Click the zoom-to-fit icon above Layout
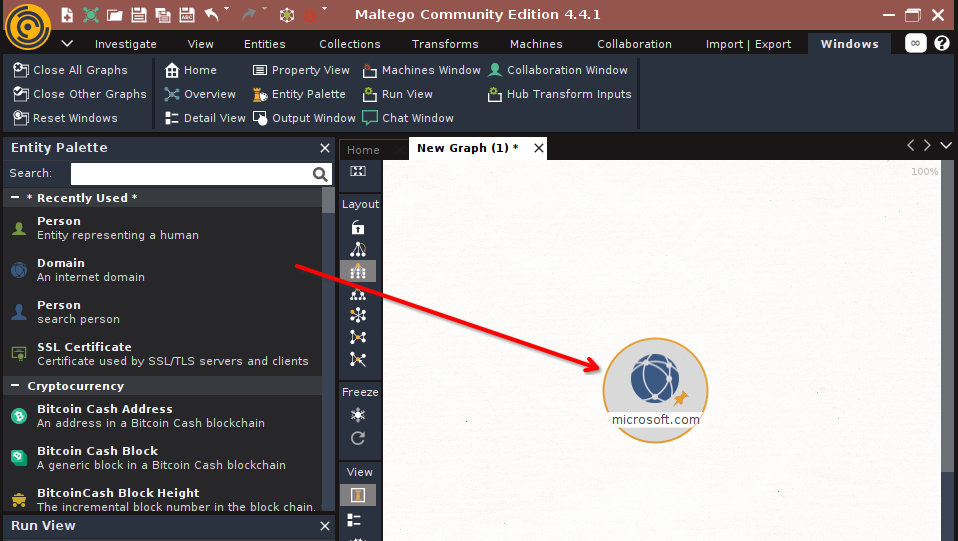Viewport: 958px width, 541px height. pyautogui.click(x=358, y=171)
